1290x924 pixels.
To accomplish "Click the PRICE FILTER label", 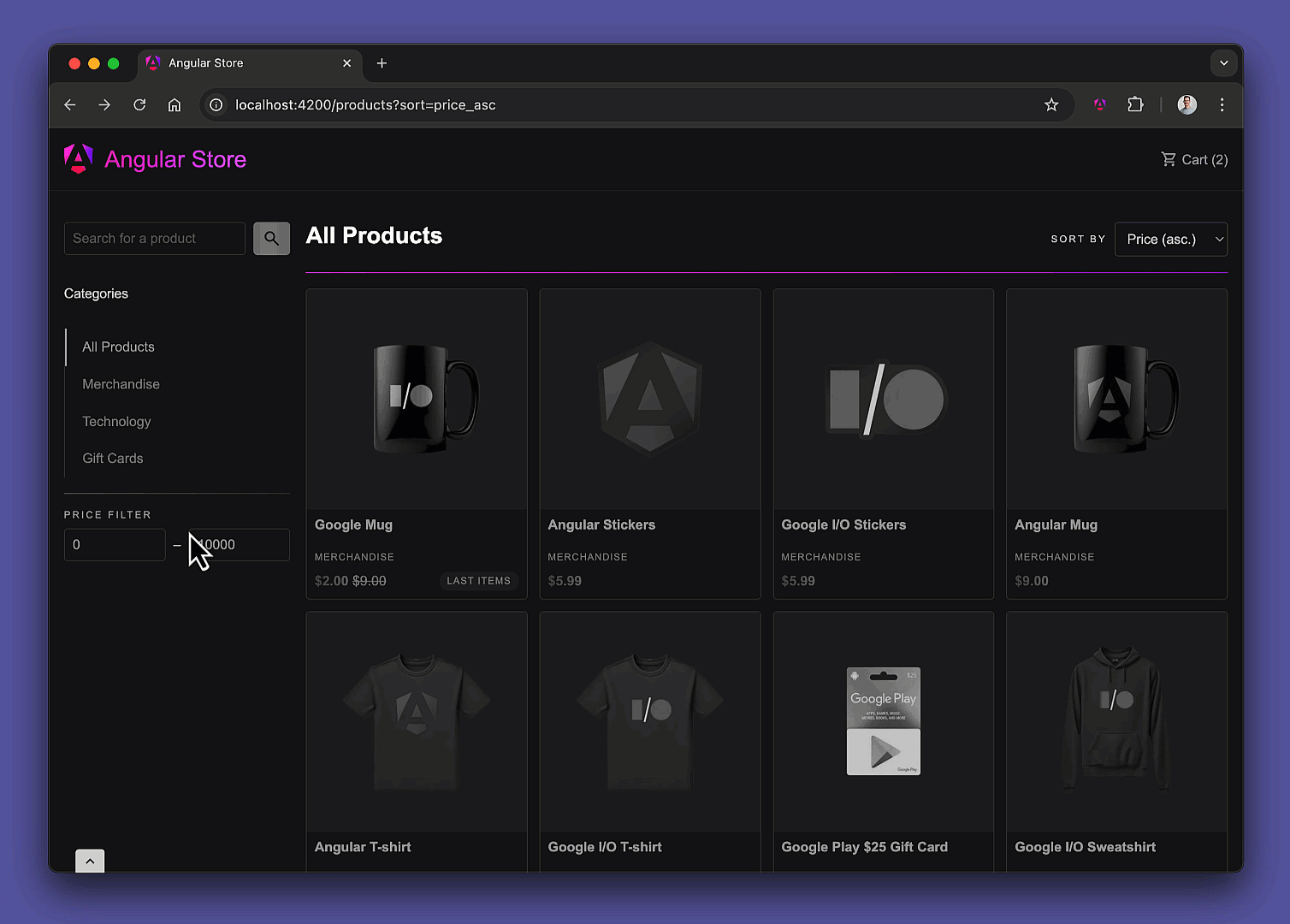I will [108, 515].
